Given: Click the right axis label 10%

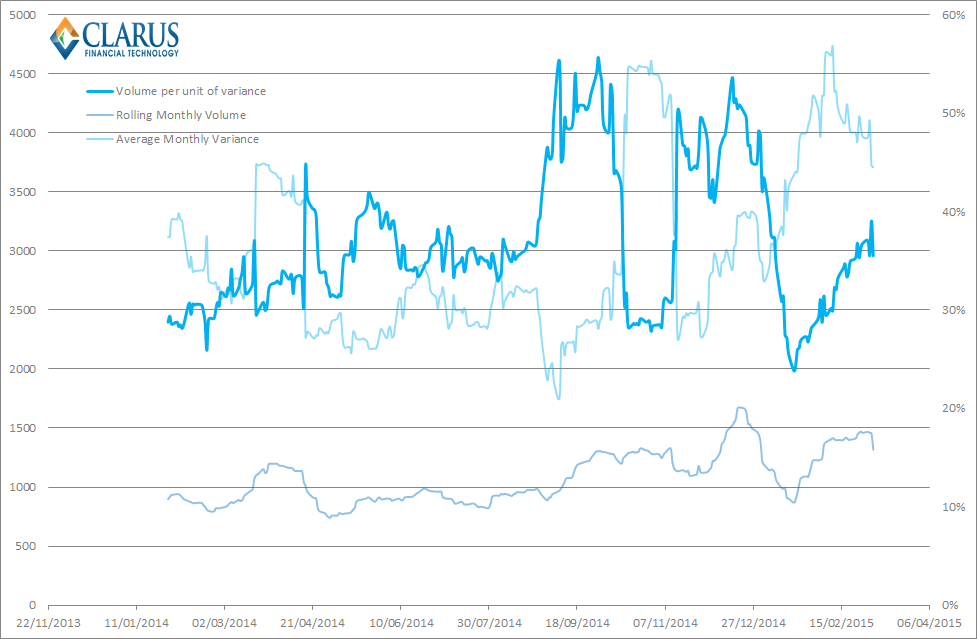Looking at the screenshot, I should pos(953,506).
